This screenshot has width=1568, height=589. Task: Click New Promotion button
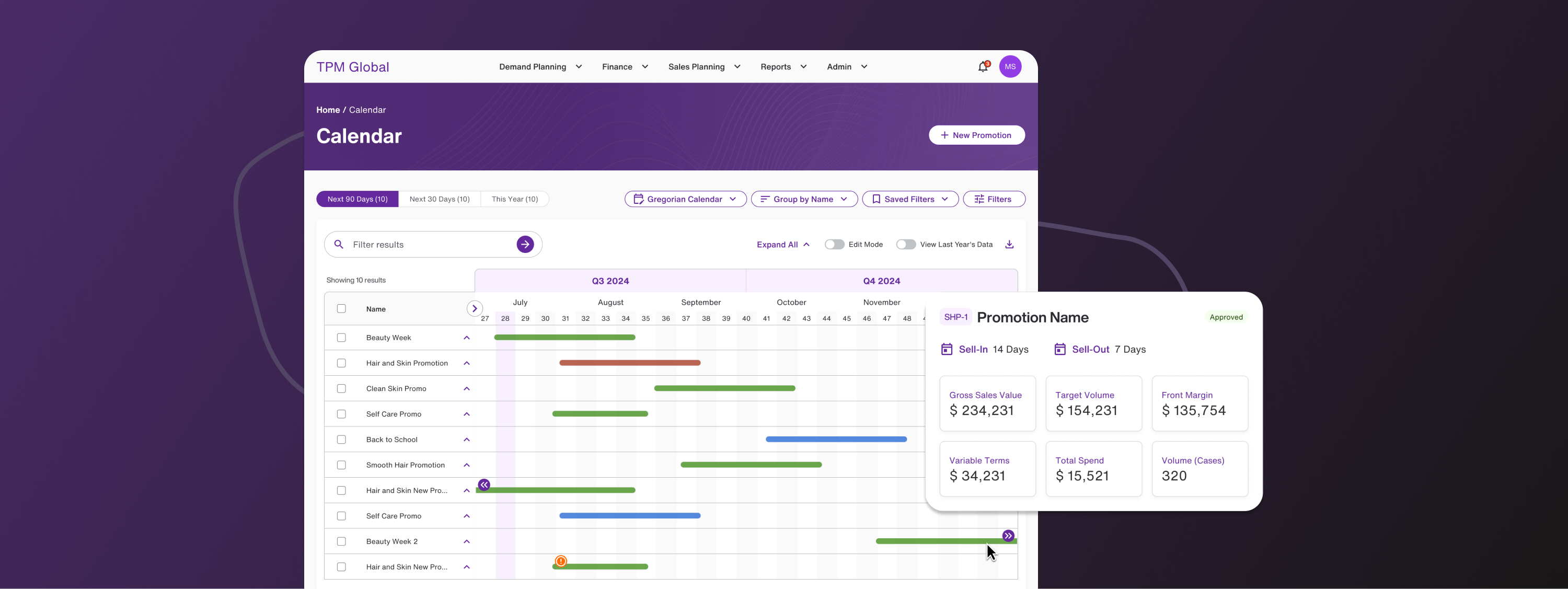[x=976, y=135]
